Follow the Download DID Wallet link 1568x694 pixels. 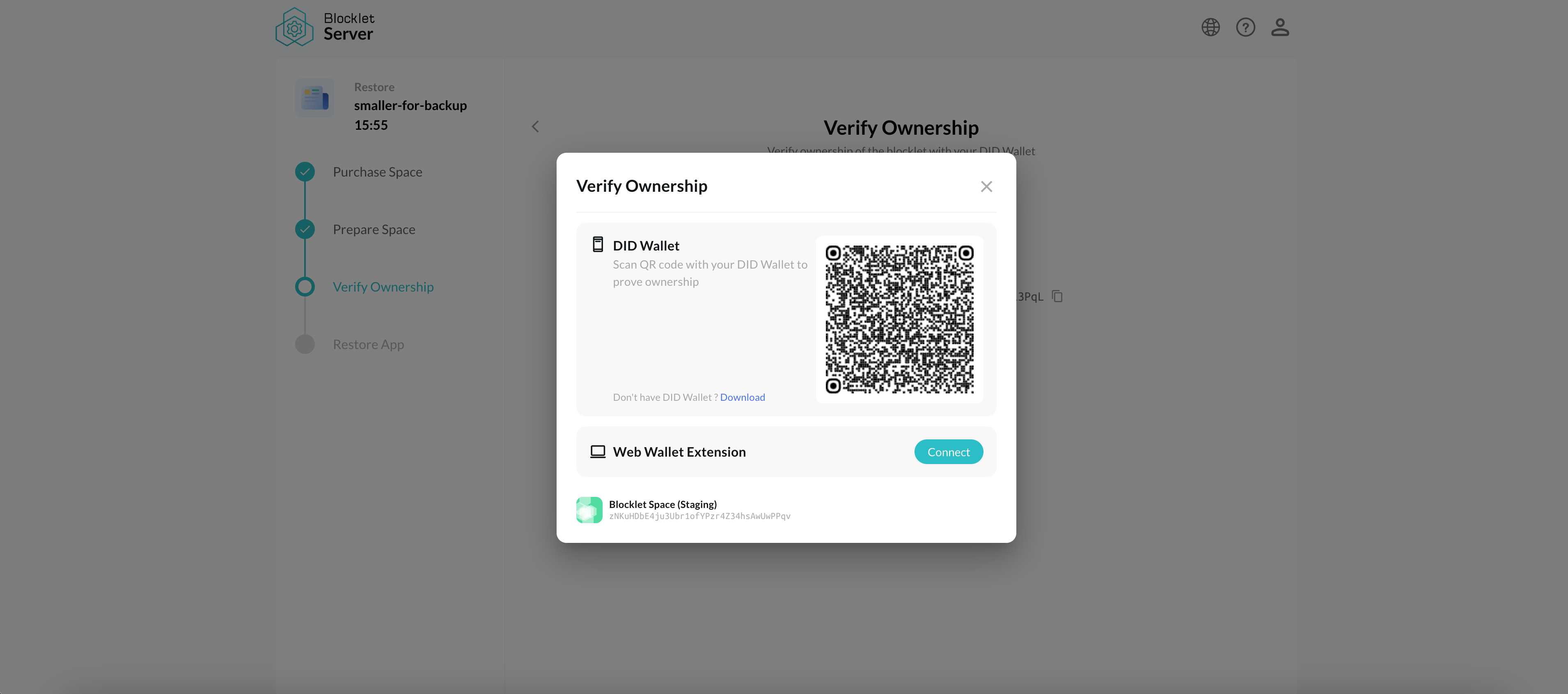742,397
